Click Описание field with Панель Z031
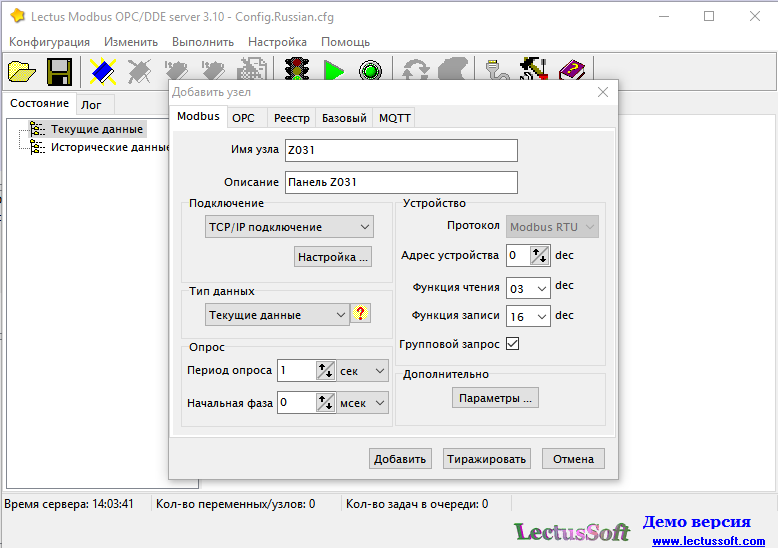This screenshot has height=548, width=778. click(x=401, y=182)
